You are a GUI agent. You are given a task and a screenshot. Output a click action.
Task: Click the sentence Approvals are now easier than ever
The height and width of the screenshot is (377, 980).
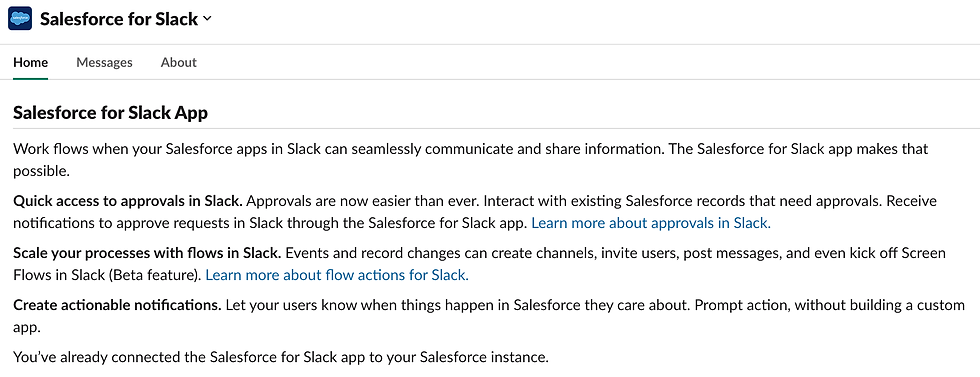[363, 201]
